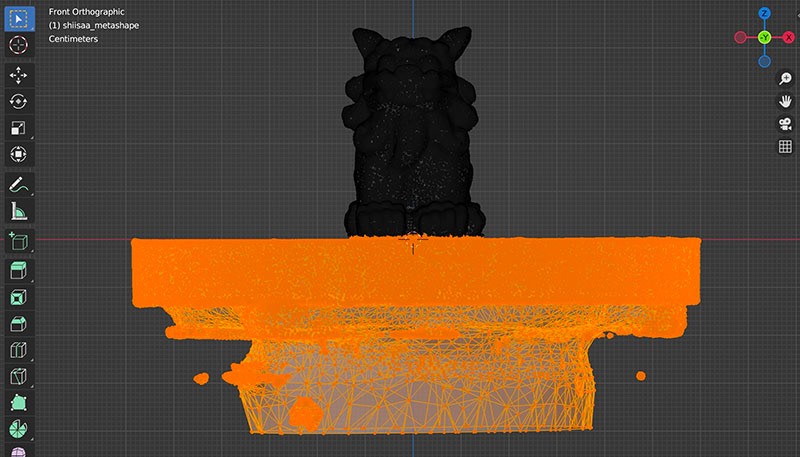
Task: Select the Annotate pencil tool
Action: tap(19, 185)
